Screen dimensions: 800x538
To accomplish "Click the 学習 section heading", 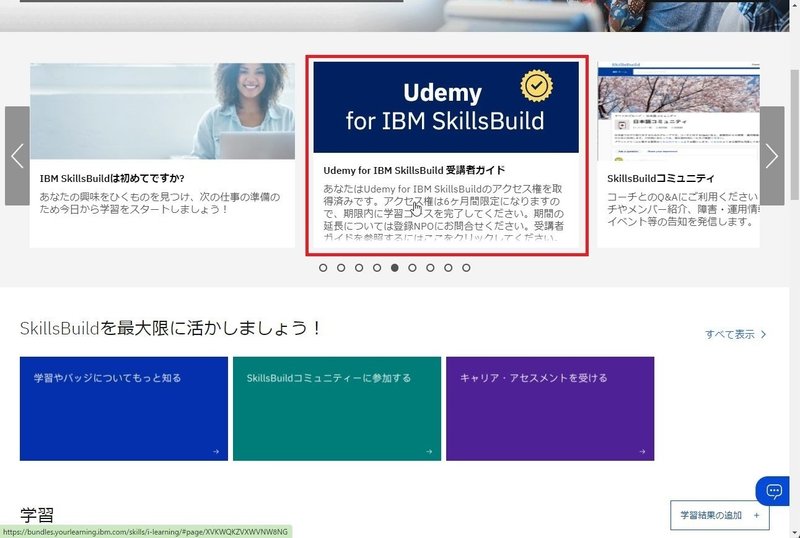I will pyautogui.click(x=37, y=515).
